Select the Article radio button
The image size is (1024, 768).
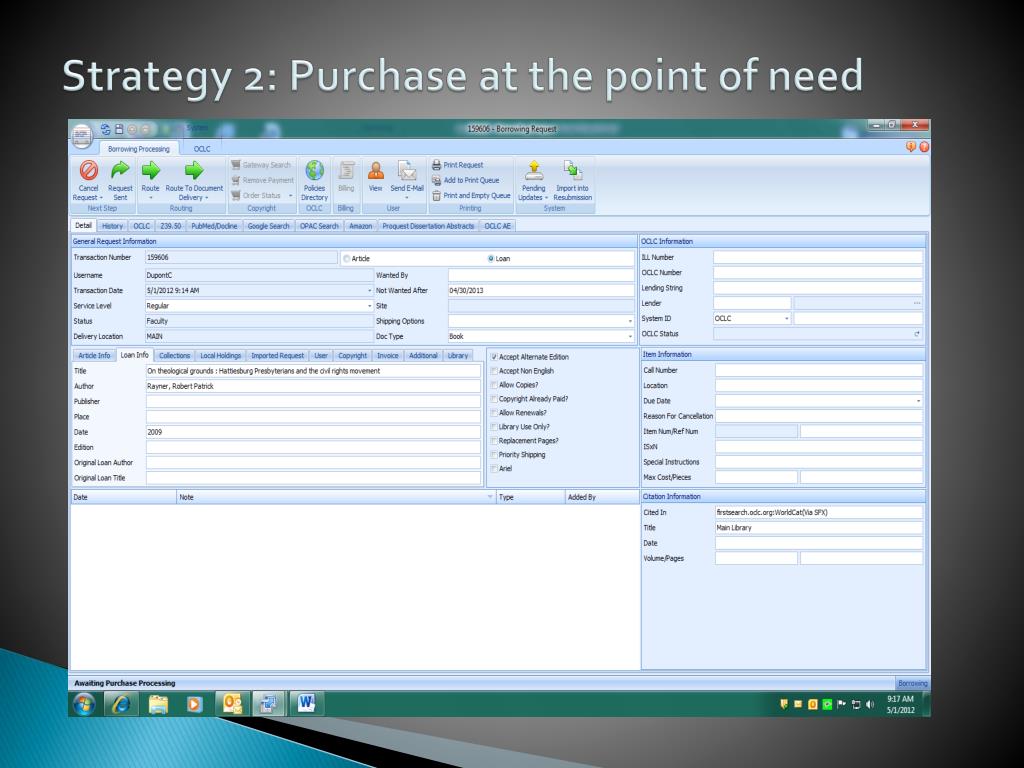click(347, 259)
